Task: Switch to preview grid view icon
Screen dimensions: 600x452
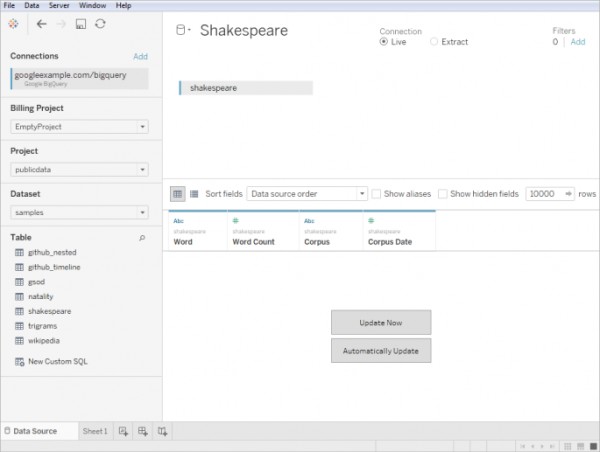Action: tap(178, 194)
